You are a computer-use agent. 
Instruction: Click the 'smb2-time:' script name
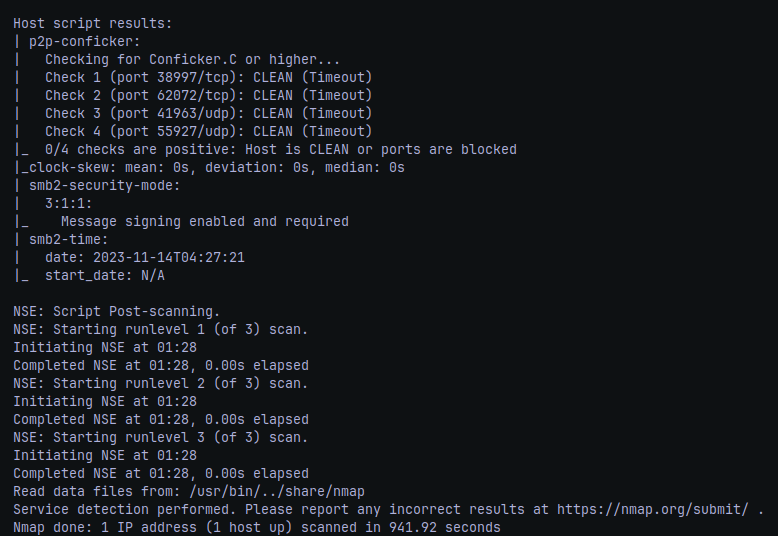pos(68,240)
